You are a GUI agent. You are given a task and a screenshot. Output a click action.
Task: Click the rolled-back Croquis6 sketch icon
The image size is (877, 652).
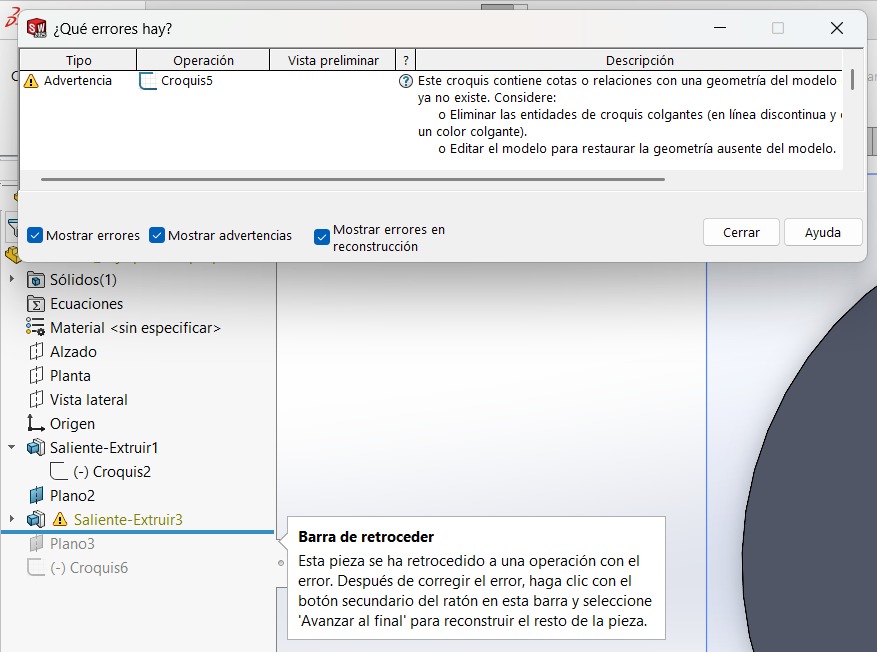click(36, 567)
